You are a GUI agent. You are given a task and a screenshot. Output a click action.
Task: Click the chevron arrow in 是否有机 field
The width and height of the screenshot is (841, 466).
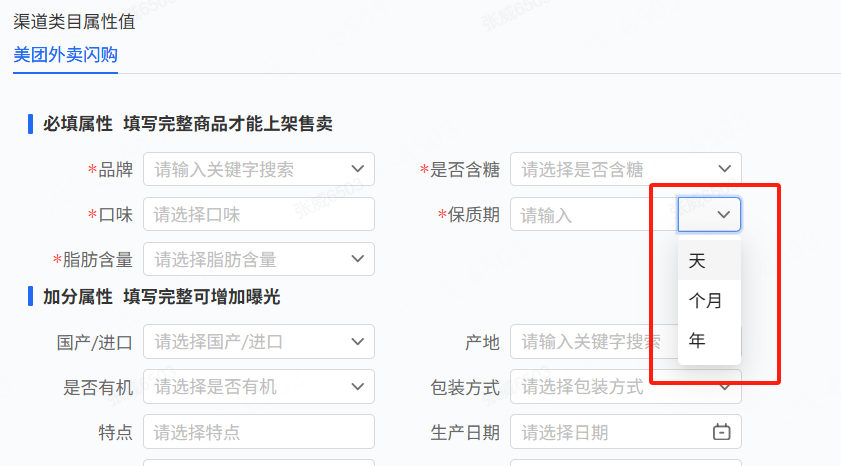click(358, 387)
